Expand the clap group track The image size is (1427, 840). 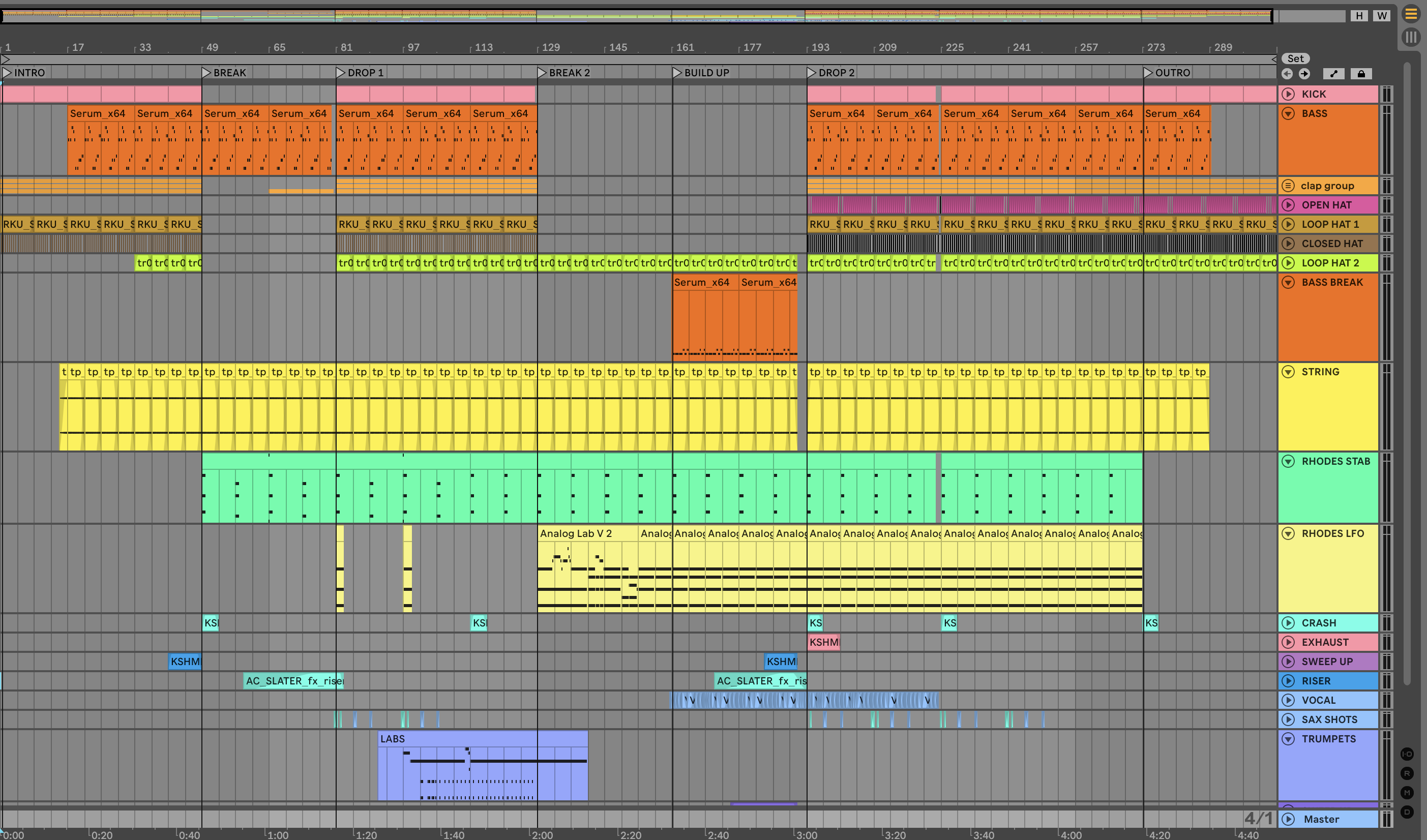tap(1288, 186)
